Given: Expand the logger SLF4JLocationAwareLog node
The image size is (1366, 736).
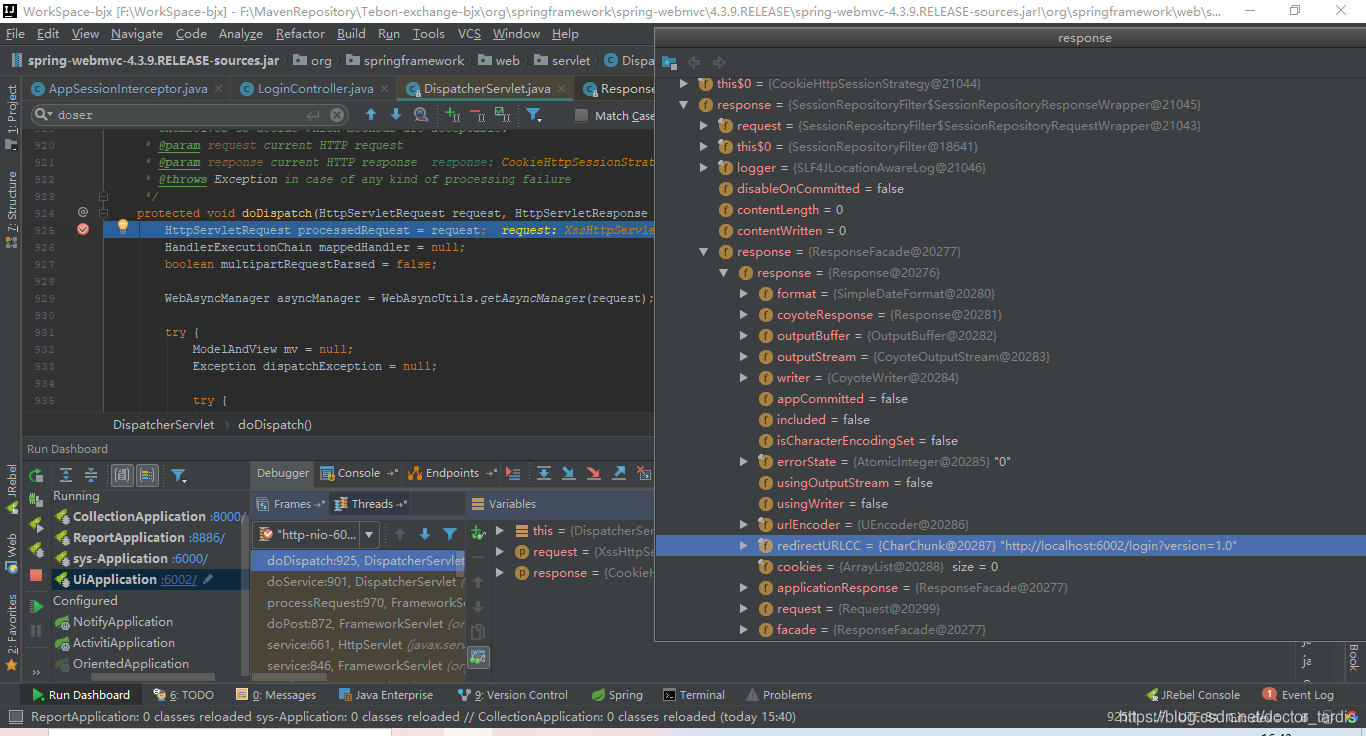Looking at the screenshot, I should pyautogui.click(x=703, y=168).
